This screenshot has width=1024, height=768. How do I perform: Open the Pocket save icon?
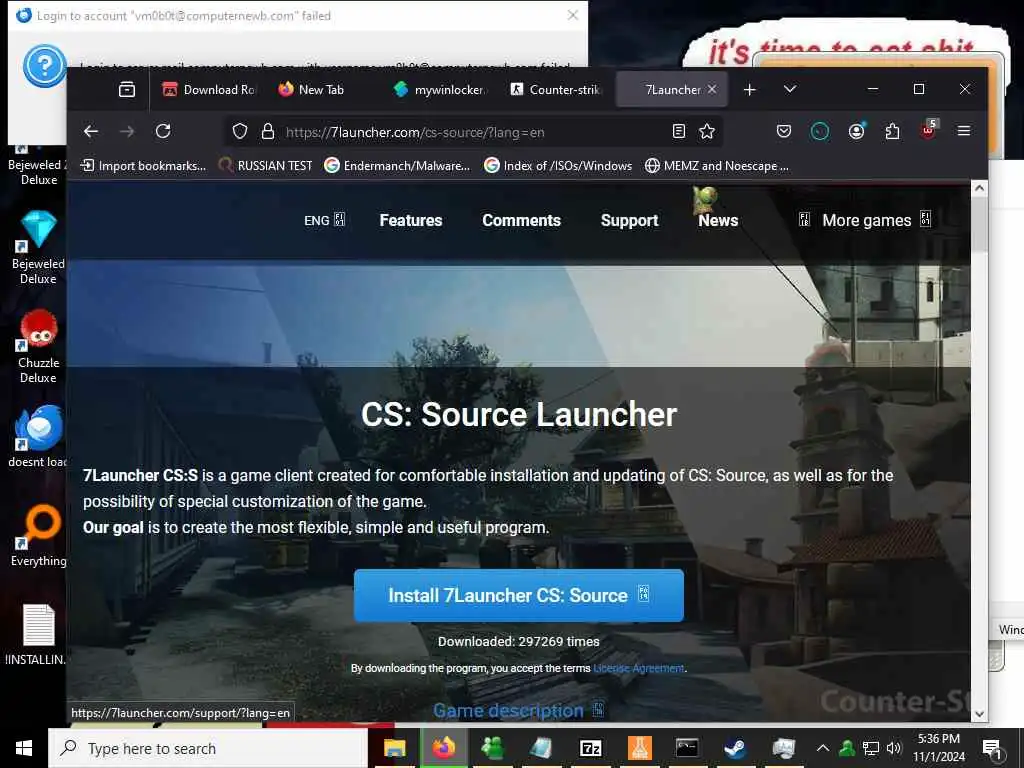tap(784, 131)
